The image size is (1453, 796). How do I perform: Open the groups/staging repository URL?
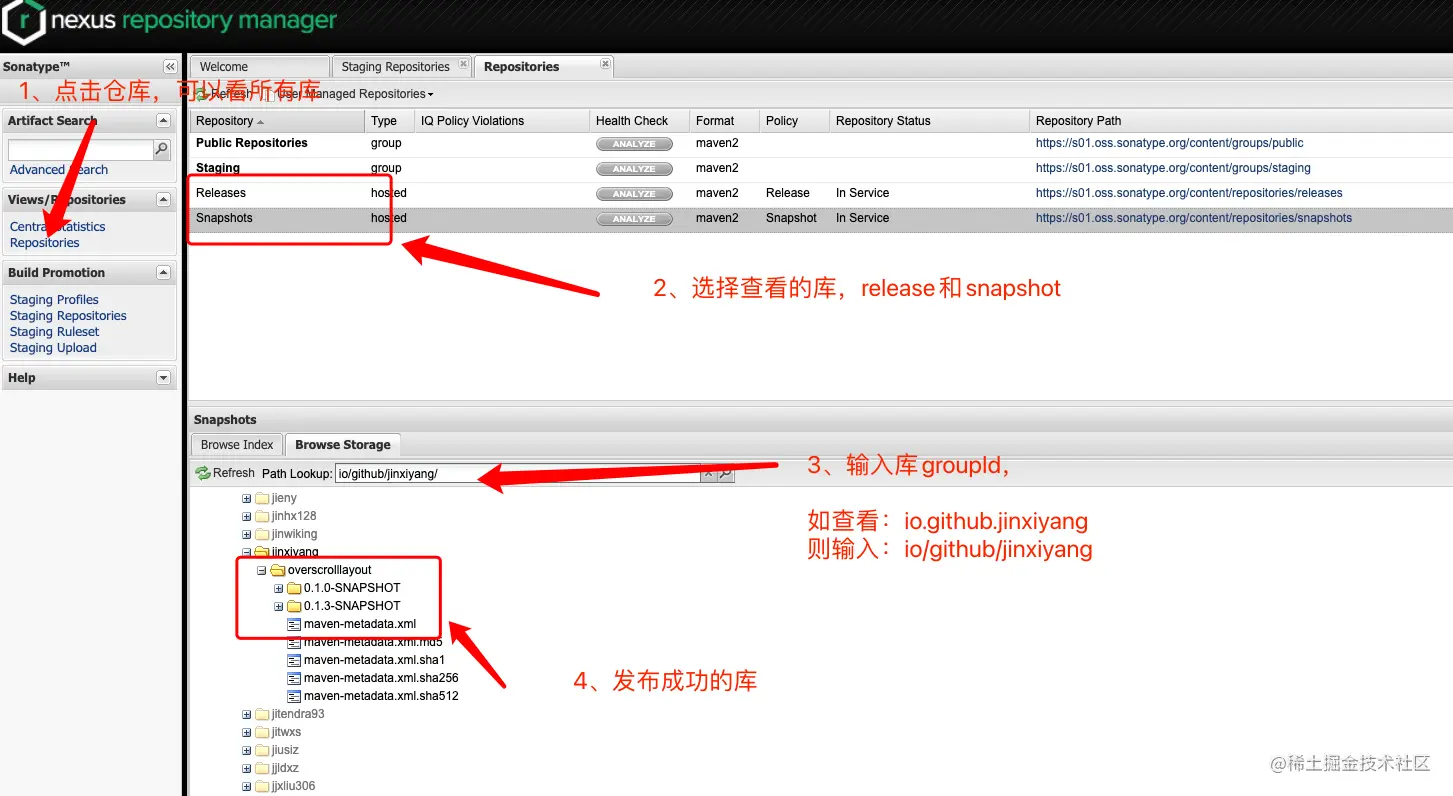(1173, 168)
